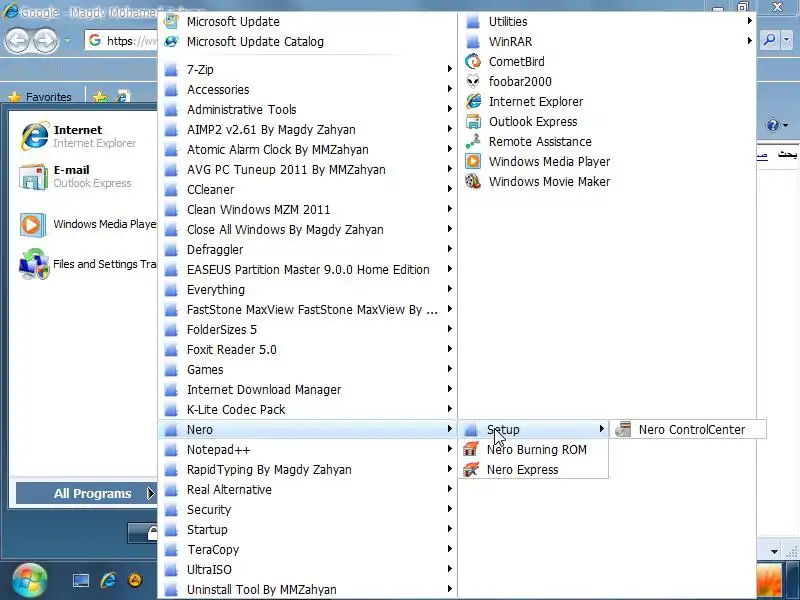Expand the Defraggler folder
Image resolution: width=800 pixels, height=600 pixels.
pyautogui.click(x=308, y=249)
